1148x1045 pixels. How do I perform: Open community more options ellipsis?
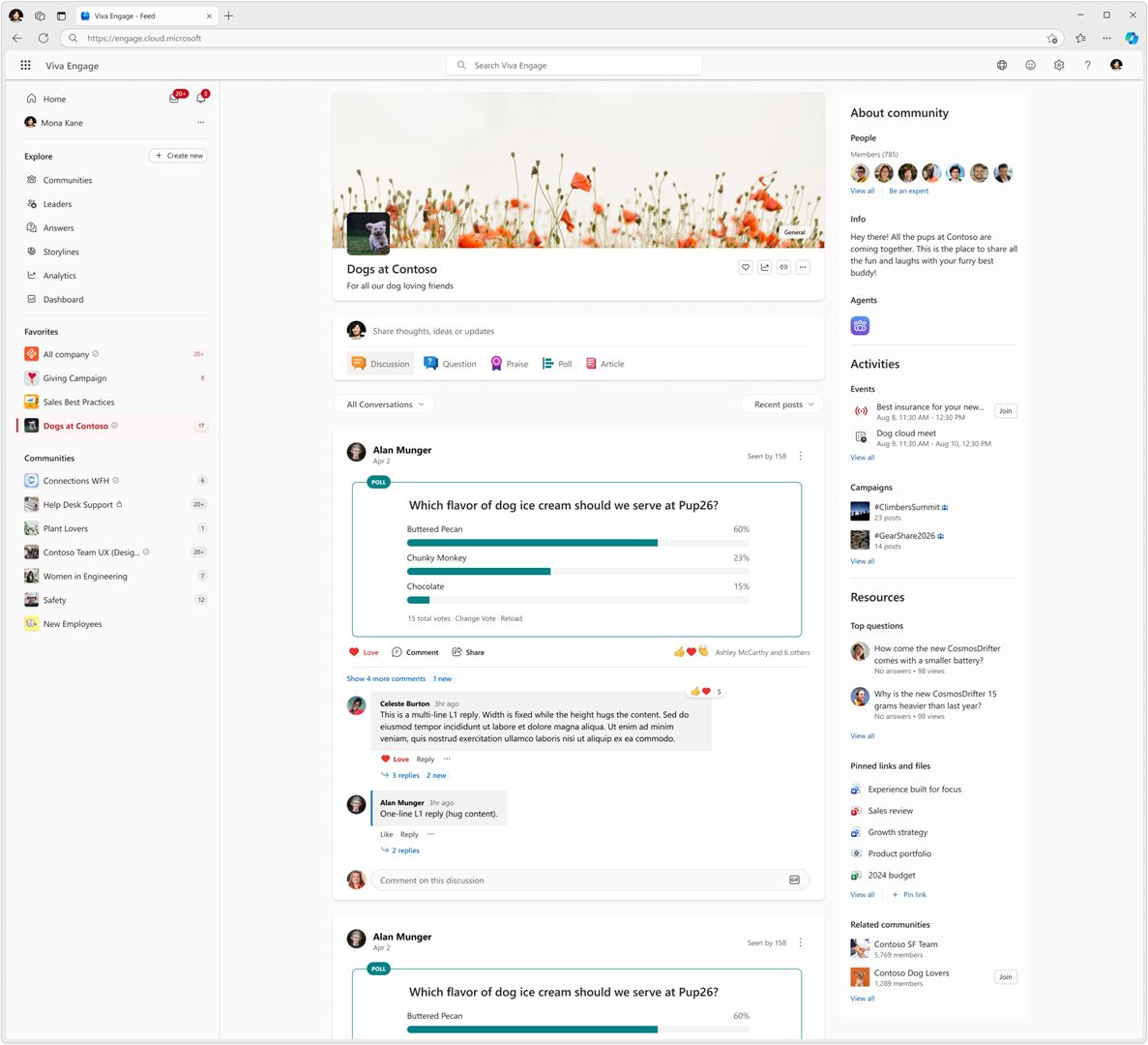pyautogui.click(x=803, y=267)
